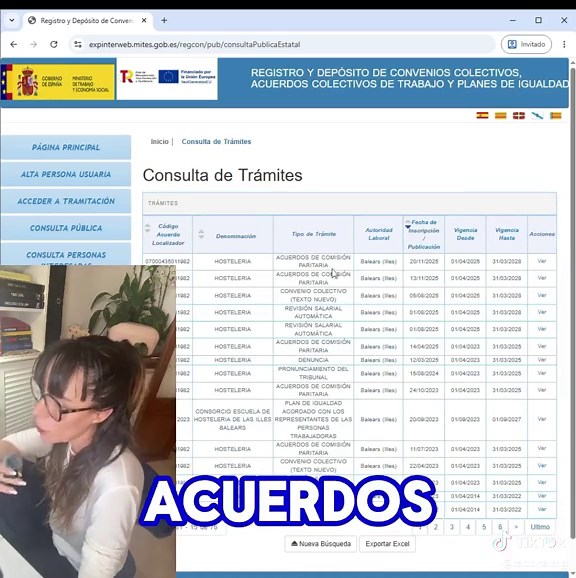
Task: Click the Plan de Recuperación TR logo
Action: [x=138, y=77]
